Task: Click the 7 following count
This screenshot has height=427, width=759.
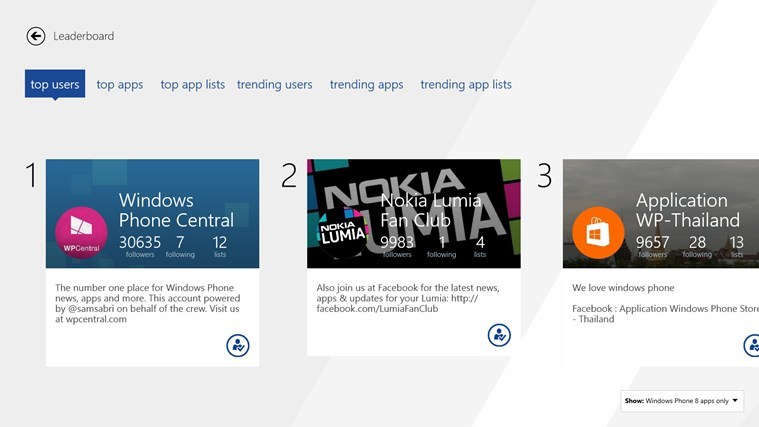Action: [x=180, y=246]
